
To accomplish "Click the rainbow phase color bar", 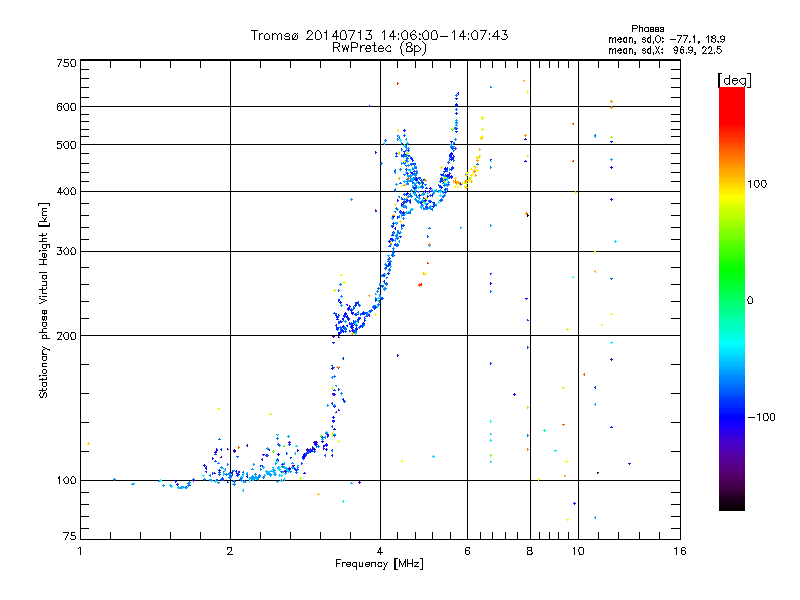I will [732, 298].
